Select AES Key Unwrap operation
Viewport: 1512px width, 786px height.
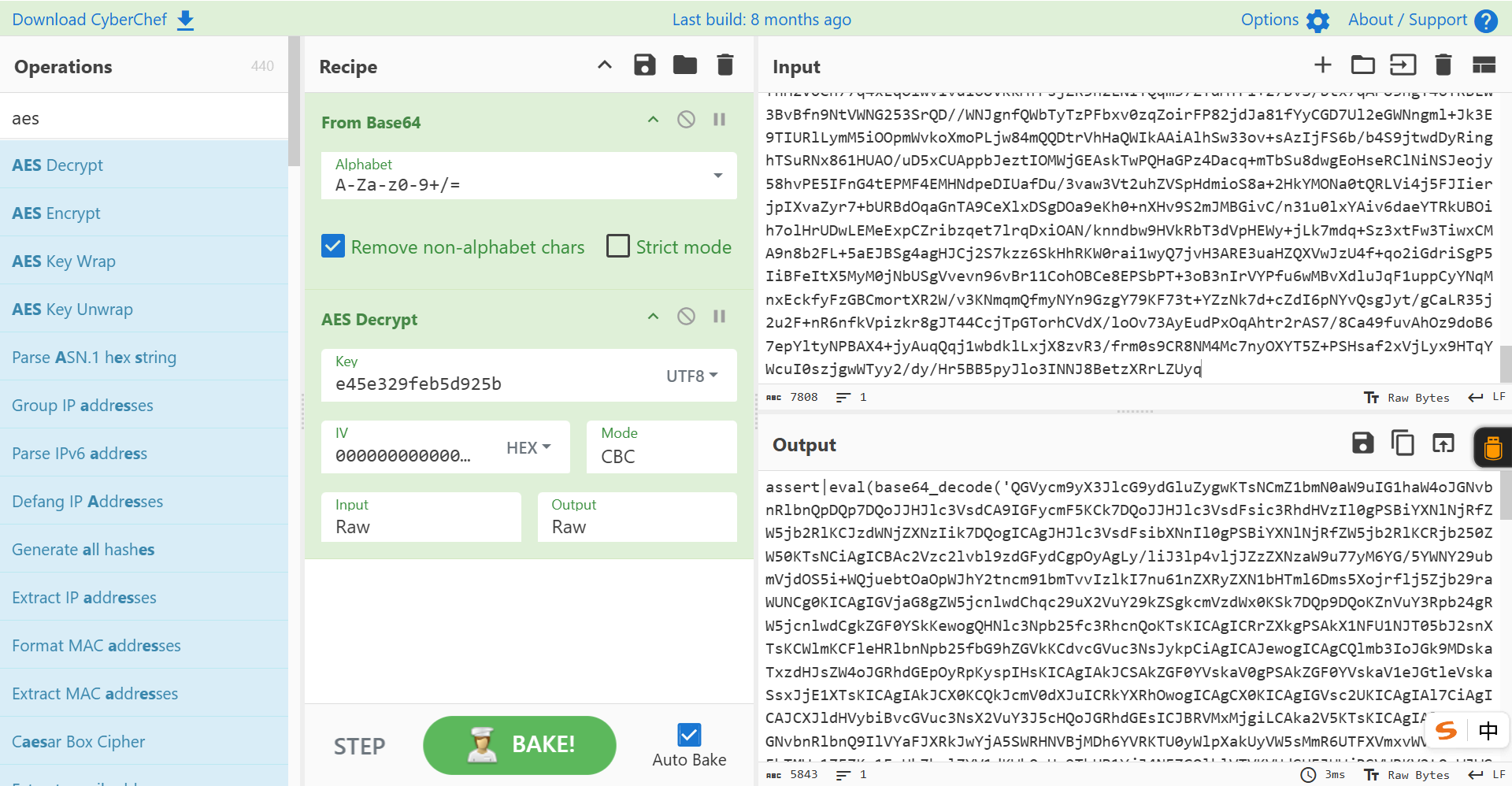tap(144, 309)
